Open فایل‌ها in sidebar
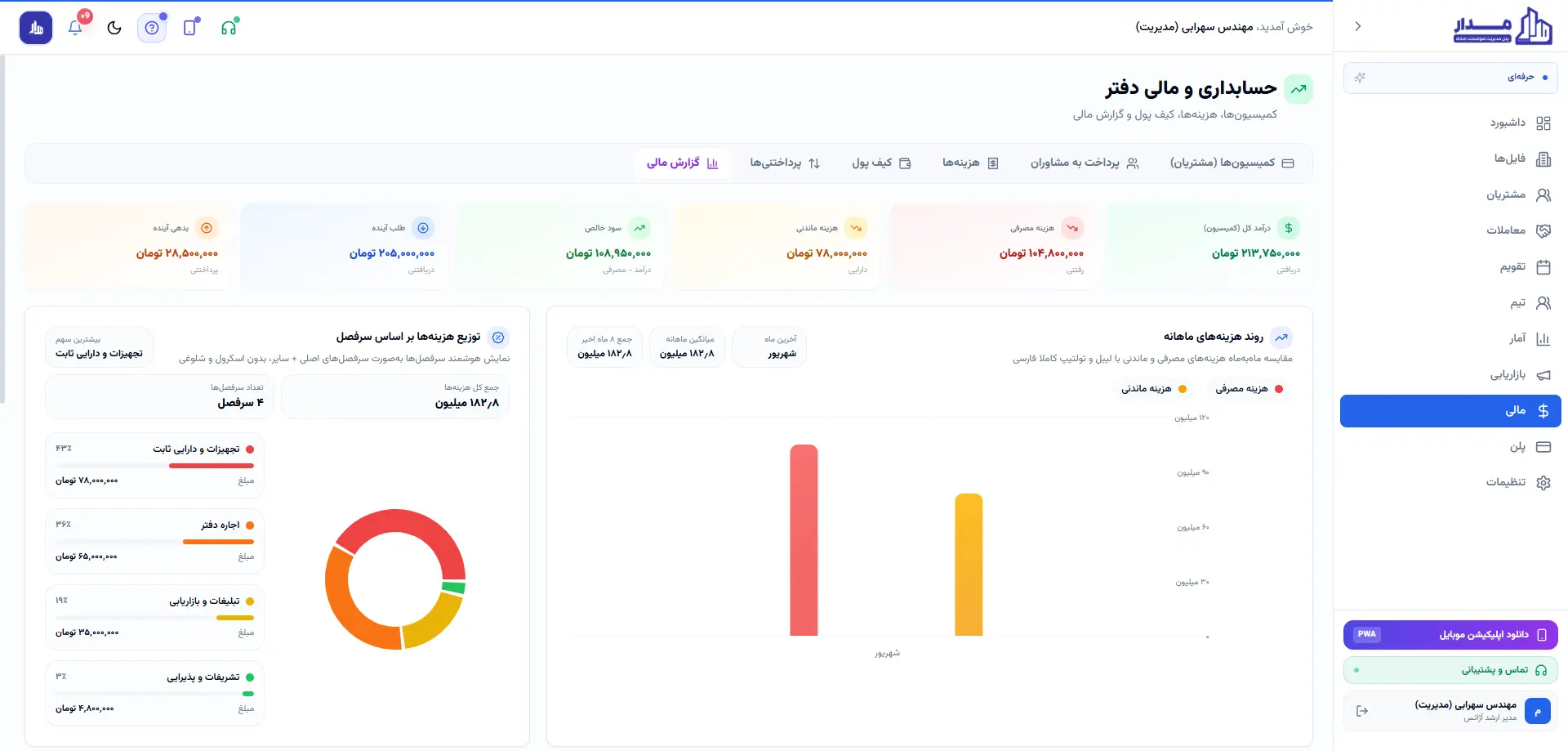The height and width of the screenshot is (751, 1568). (x=1450, y=159)
